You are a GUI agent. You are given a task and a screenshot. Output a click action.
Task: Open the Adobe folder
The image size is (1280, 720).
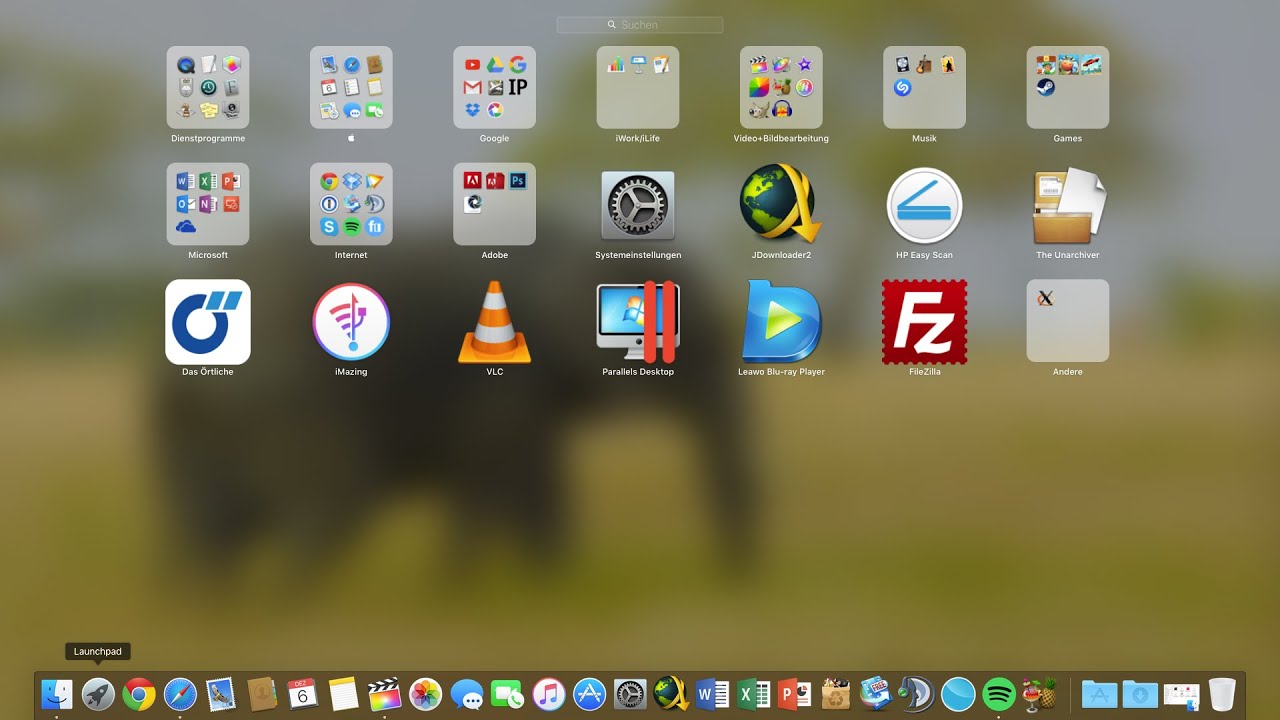coord(494,204)
